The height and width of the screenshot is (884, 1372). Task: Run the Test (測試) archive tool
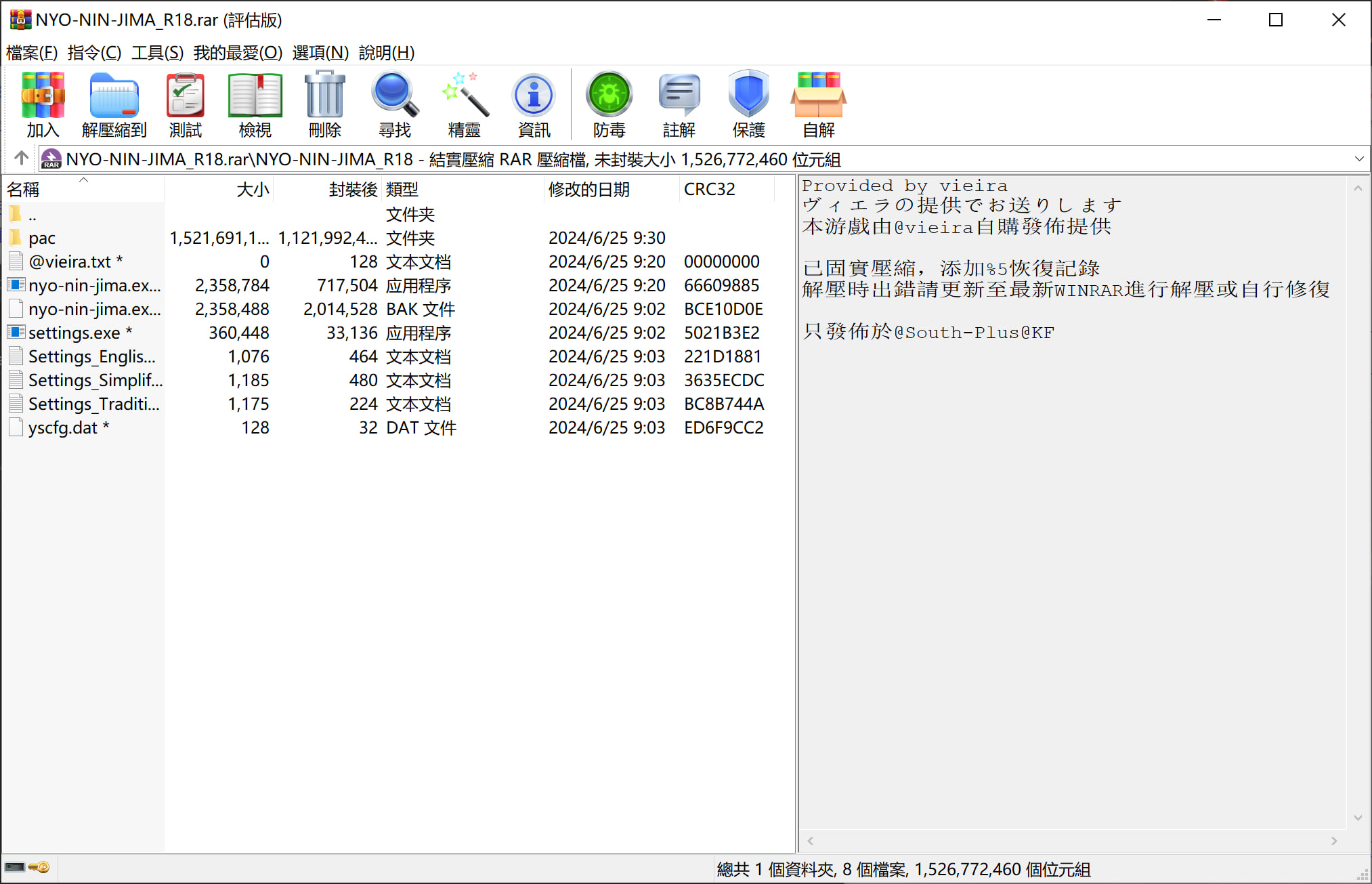185,104
